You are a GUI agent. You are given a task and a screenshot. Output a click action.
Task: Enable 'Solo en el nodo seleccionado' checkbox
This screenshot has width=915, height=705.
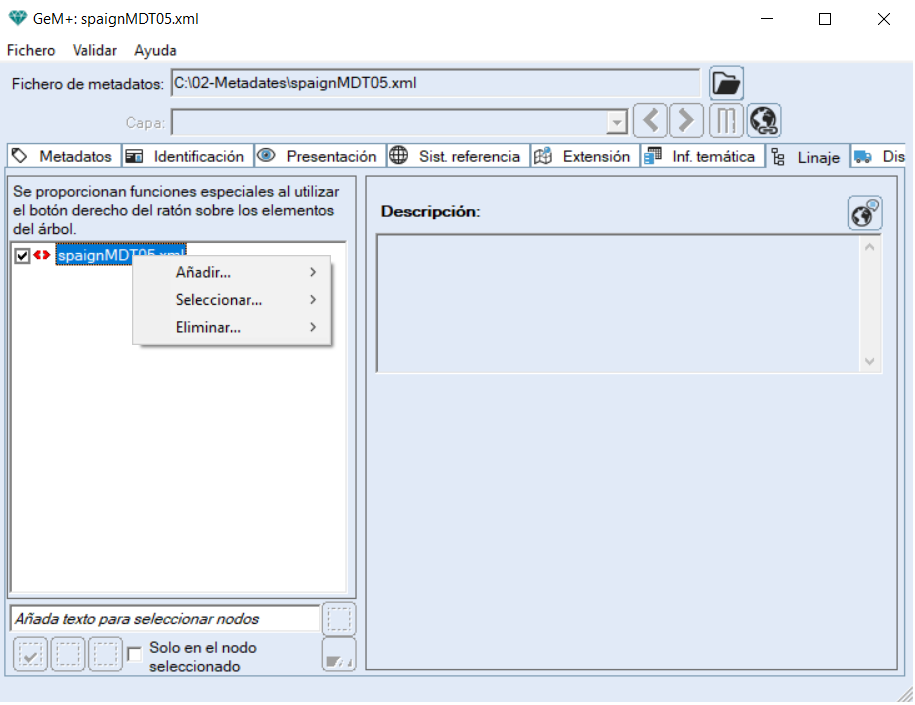135,654
